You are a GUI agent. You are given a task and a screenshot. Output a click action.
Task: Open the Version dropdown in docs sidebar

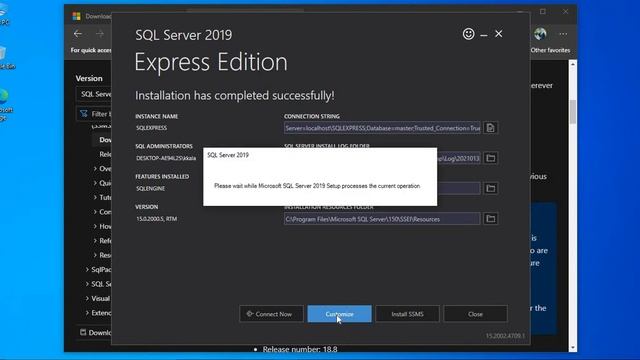coord(94,94)
